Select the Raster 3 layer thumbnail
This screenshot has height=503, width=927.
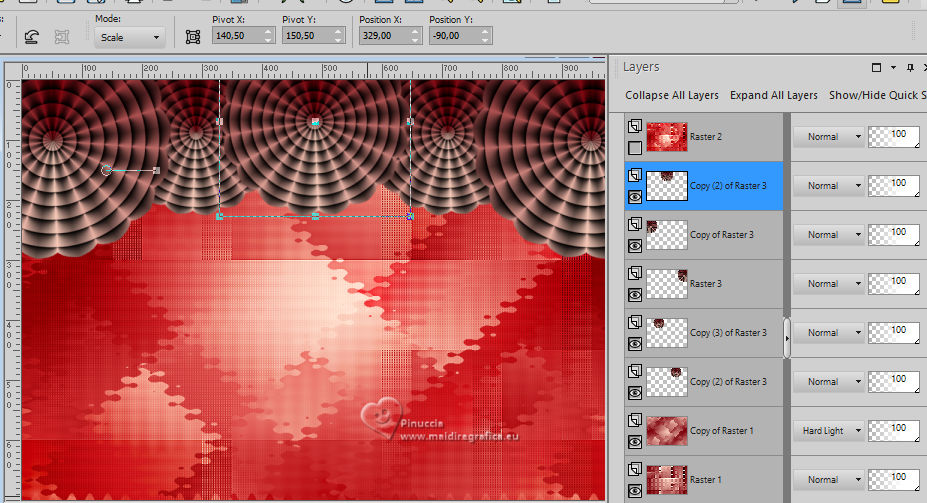pyautogui.click(x=667, y=284)
